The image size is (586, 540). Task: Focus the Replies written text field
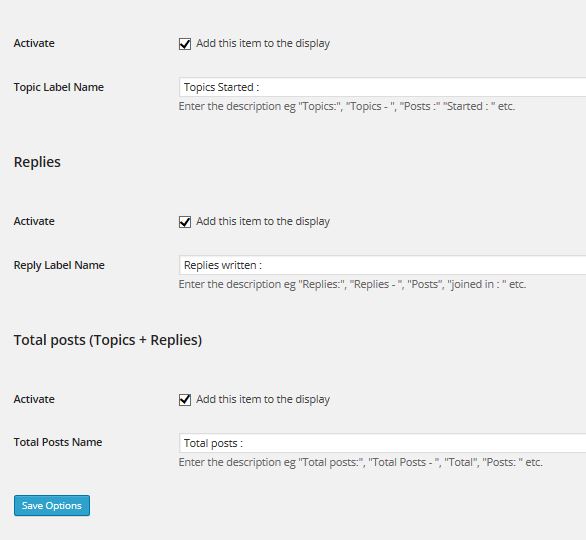[382, 265]
